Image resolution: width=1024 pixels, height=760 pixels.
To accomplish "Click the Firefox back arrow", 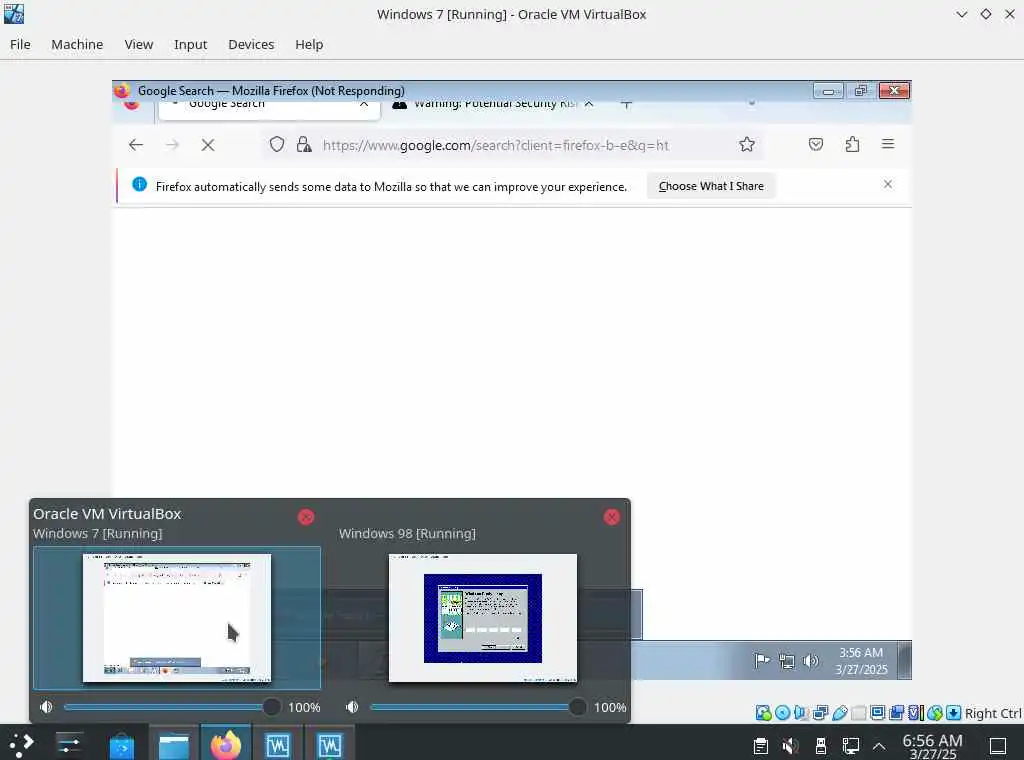I will (136, 145).
